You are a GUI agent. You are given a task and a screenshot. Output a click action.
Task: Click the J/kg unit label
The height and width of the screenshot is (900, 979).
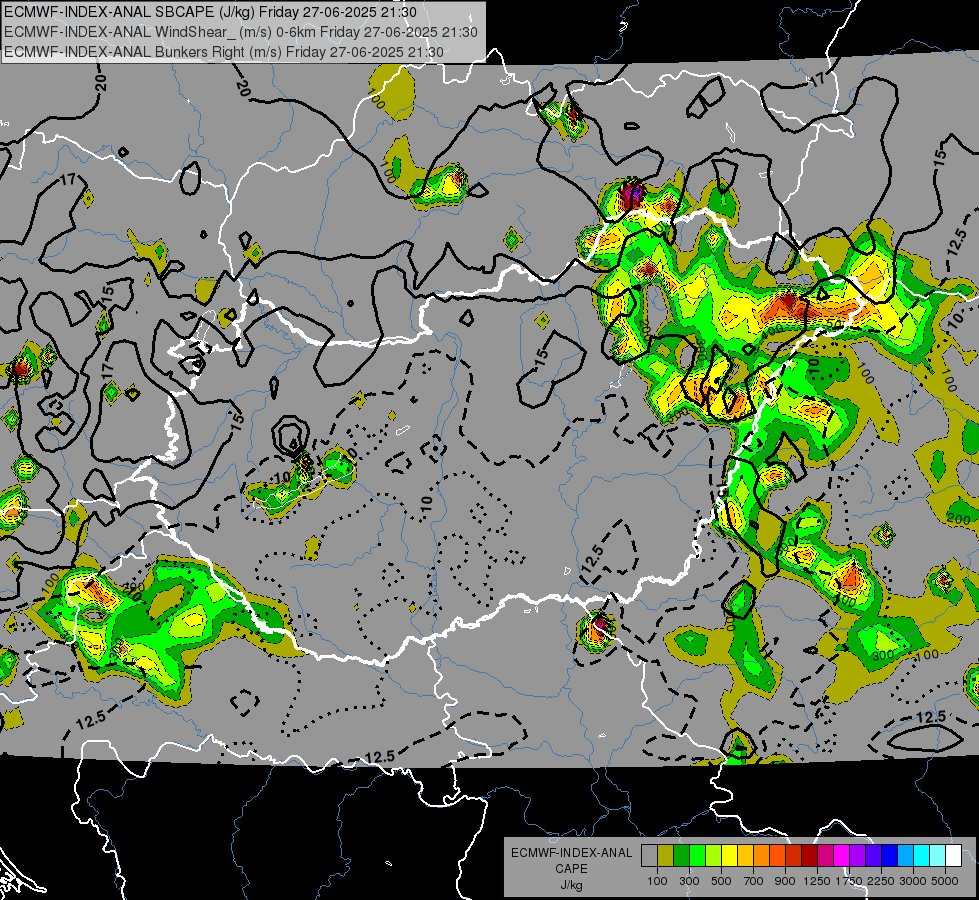[571, 885]
